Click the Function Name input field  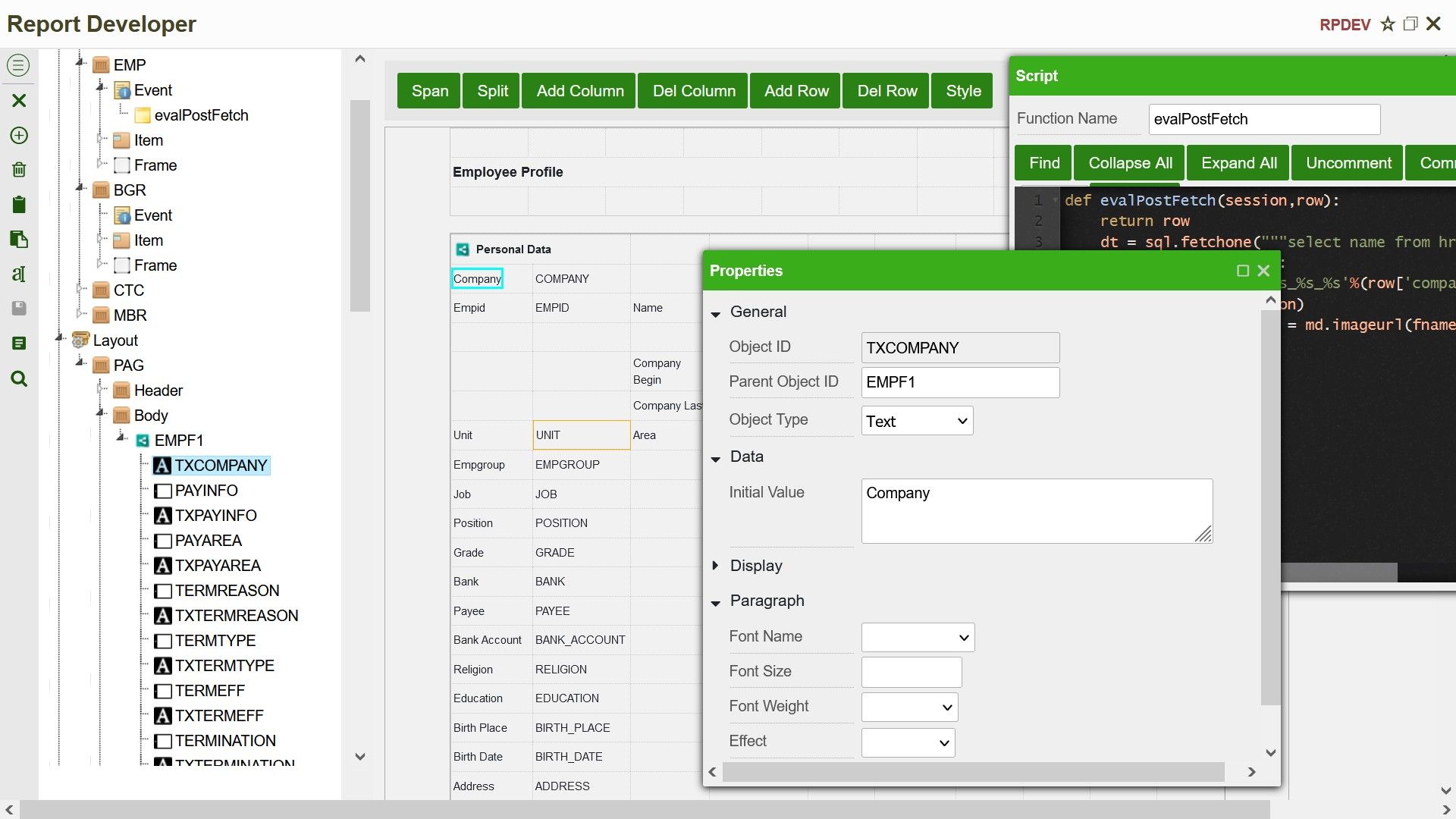click(1264, 119)
